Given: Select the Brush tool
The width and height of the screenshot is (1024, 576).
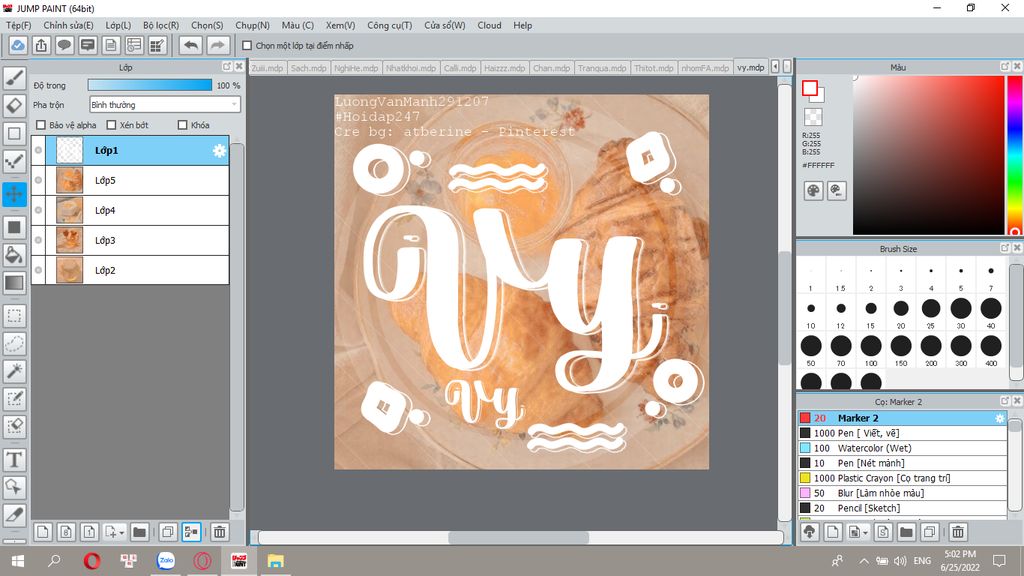Looking at the screenshot, I should pyautogui.click(x=14, y=77).
